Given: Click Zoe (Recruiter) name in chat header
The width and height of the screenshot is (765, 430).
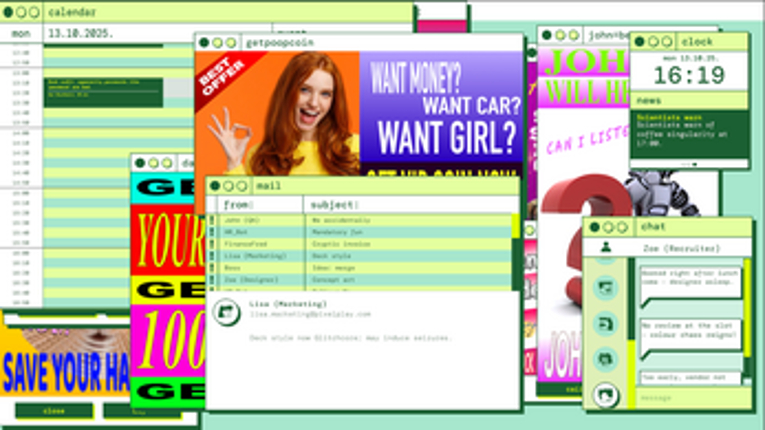Looking at the screenshot, I should pos(682,248).
